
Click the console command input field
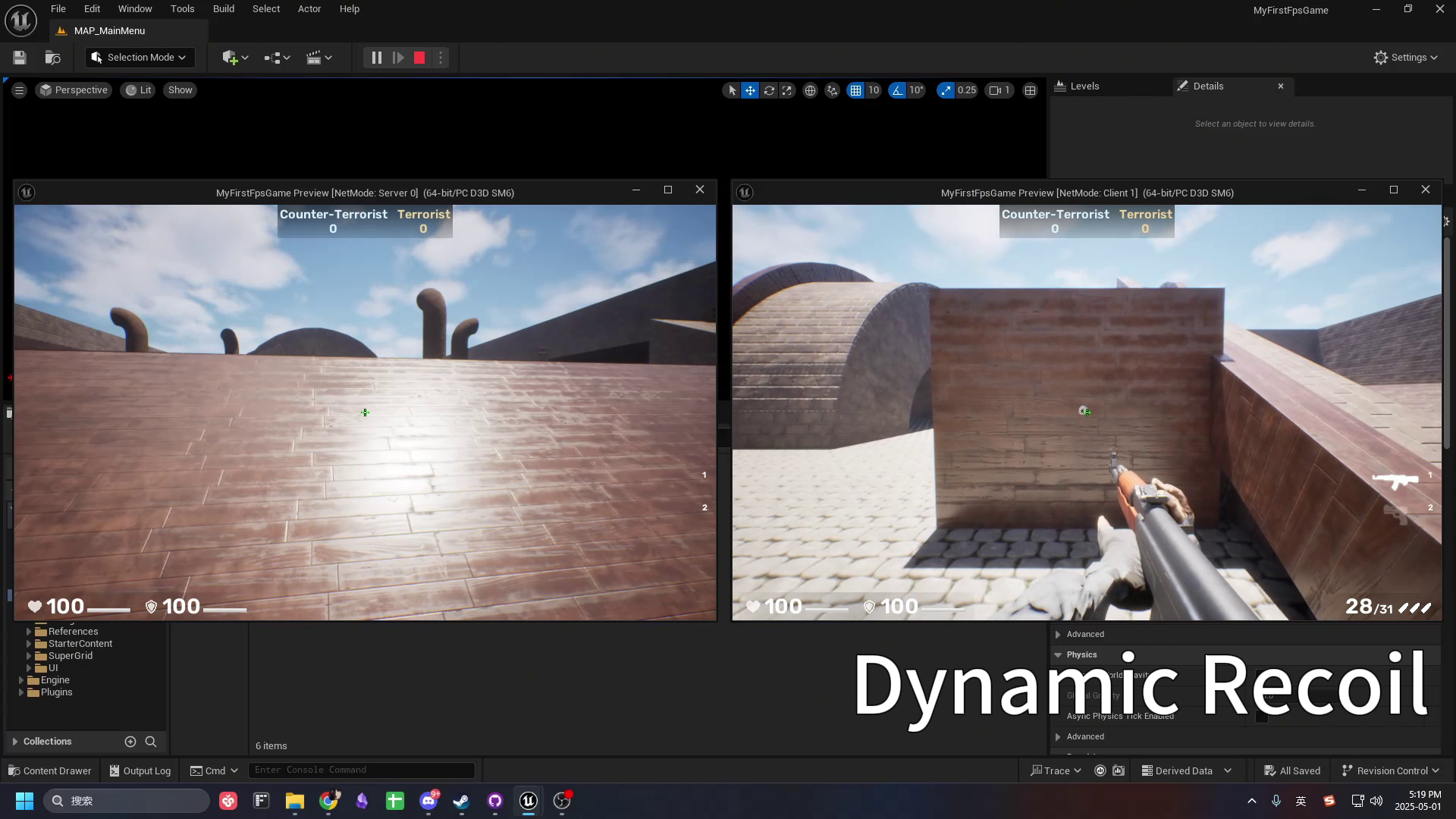pos(361,770)
